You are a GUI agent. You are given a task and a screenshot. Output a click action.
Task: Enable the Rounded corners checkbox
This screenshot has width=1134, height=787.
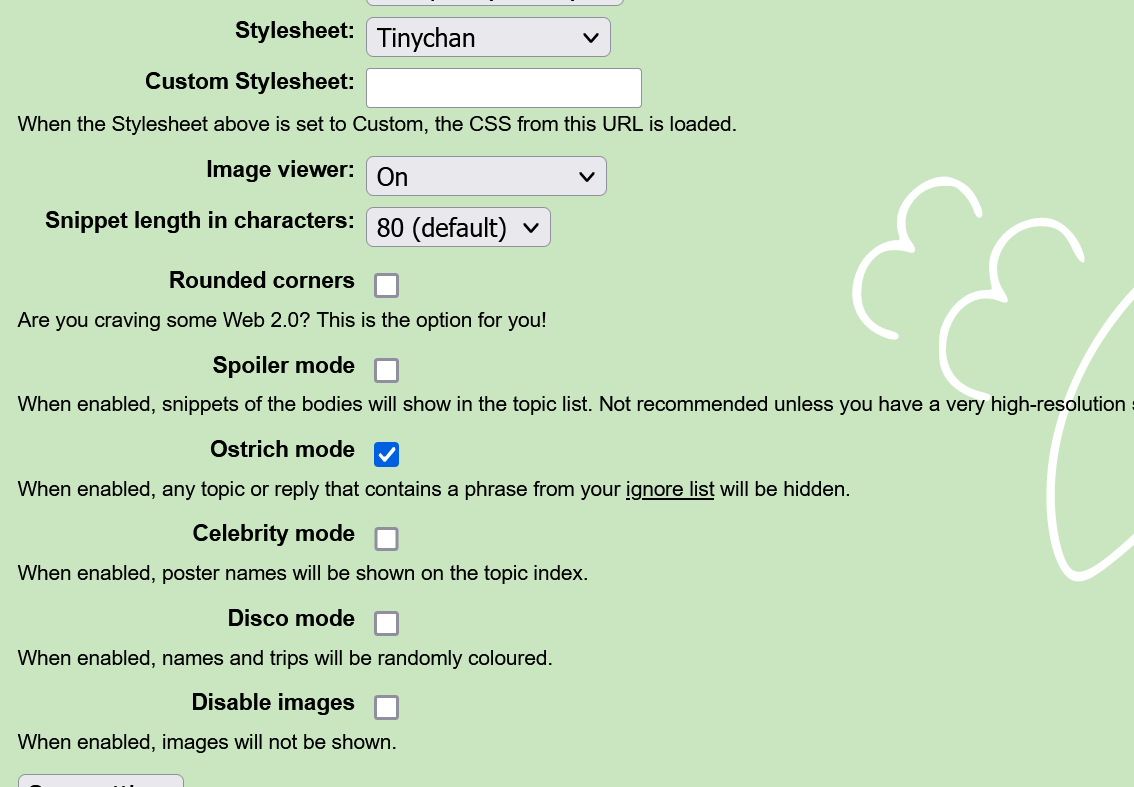click(x=386, y=286)
